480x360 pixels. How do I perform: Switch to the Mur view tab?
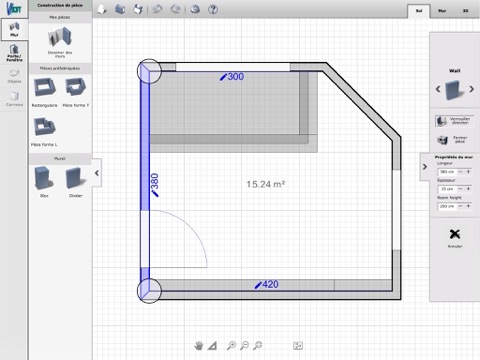pyautogui.click(x=442, y=11)
